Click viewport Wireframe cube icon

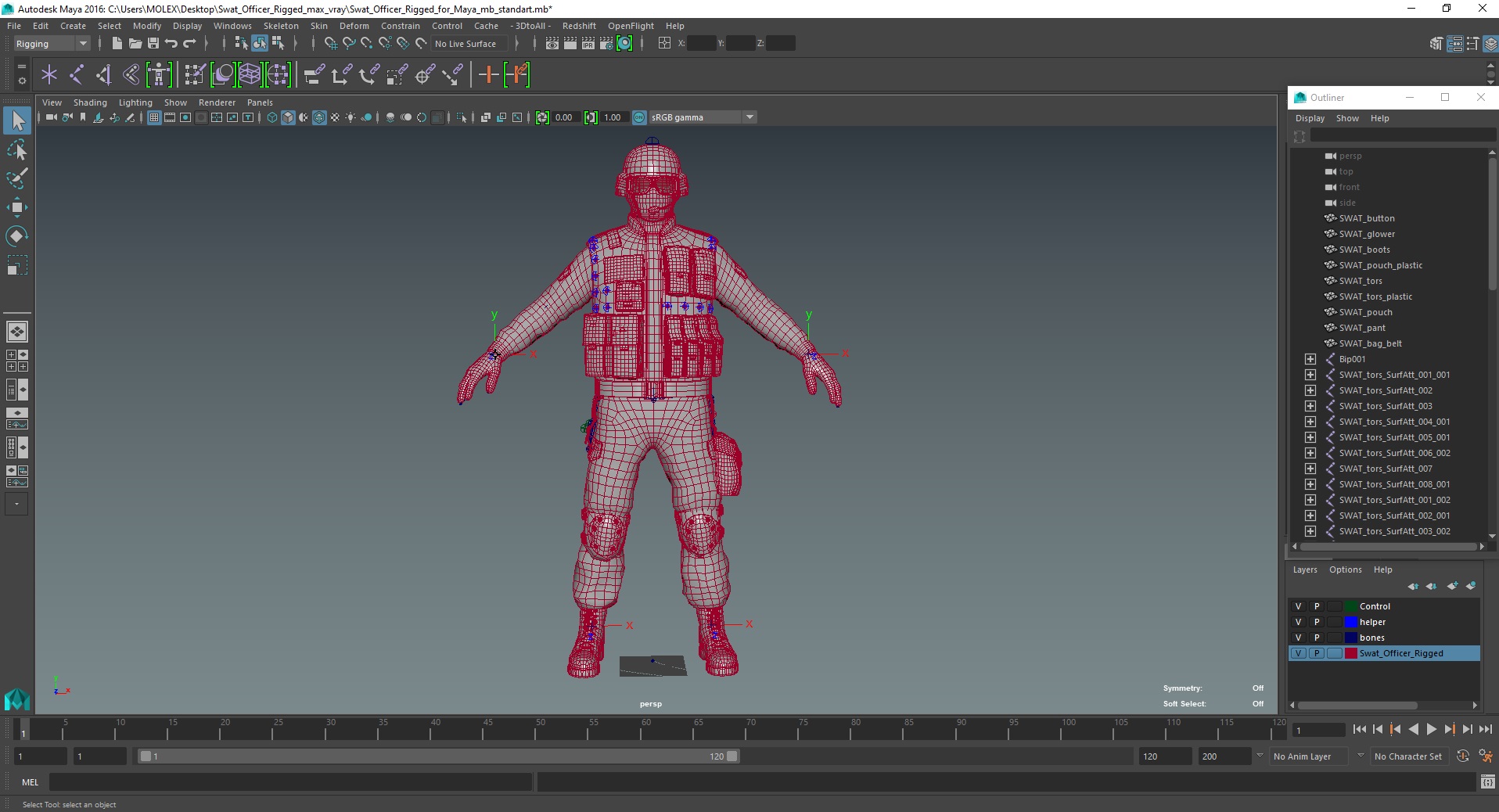[272, 117]
